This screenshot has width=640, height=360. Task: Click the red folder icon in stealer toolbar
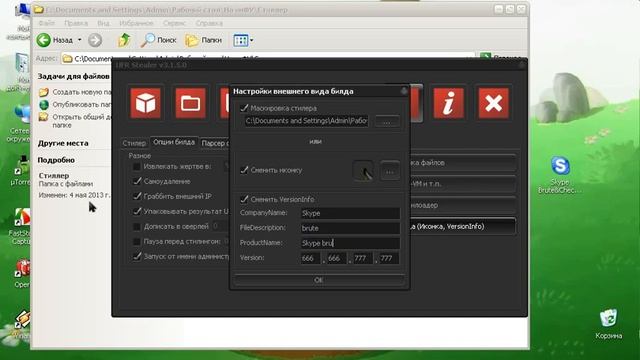click(x=191, y=103)
